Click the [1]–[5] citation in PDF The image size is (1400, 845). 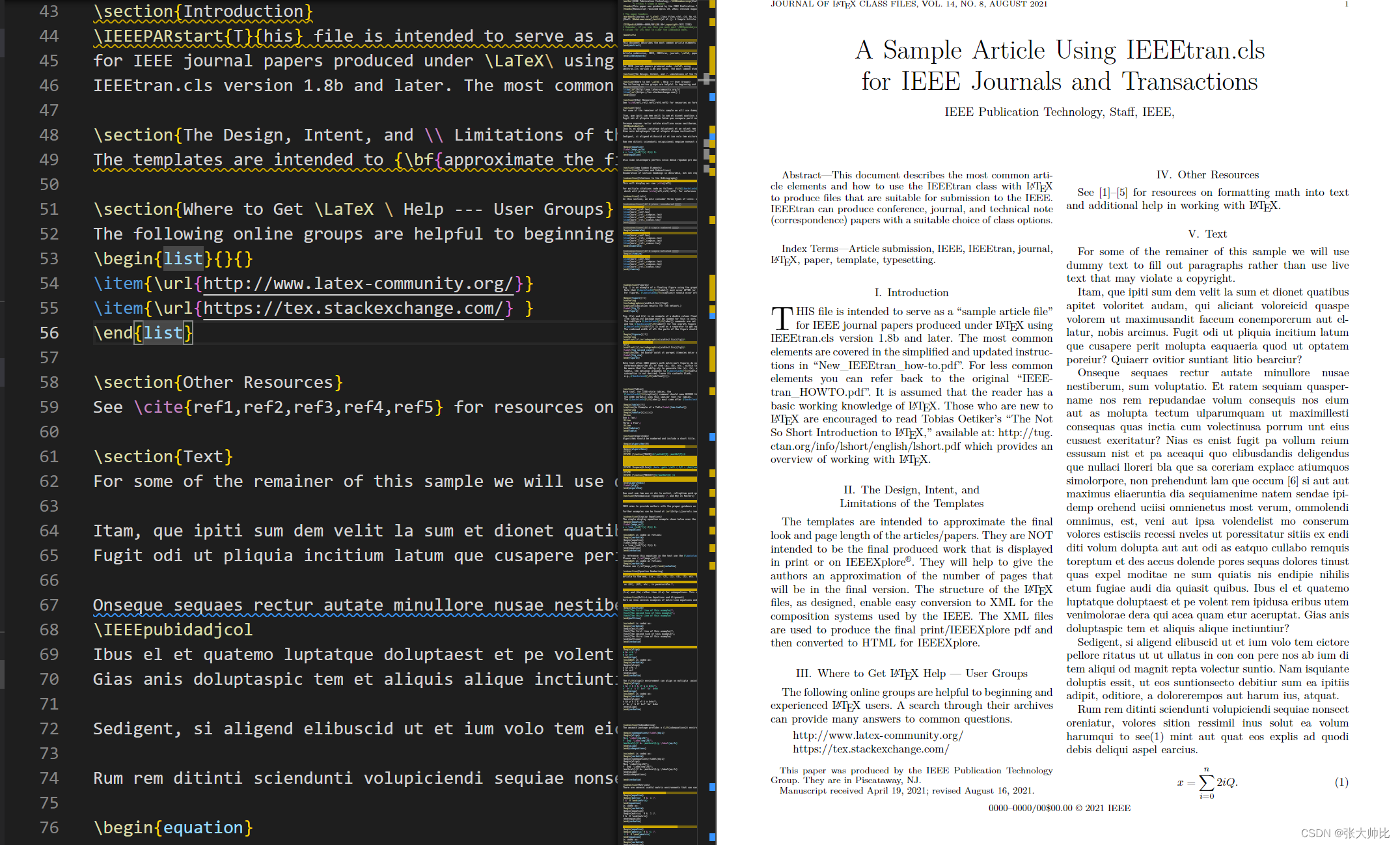click(x=1114, y=192)
